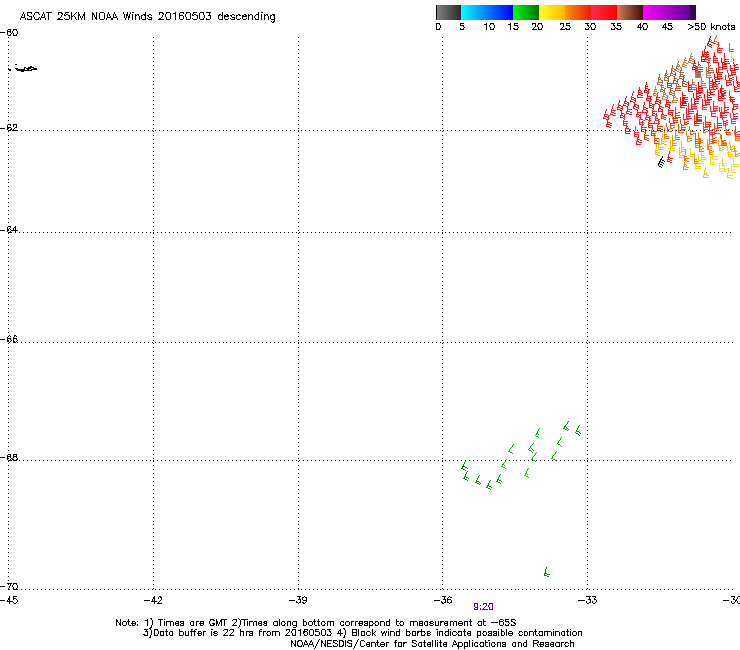The height and width of the screenshot is (650, 740).
Task: Click the -70 latitude axis label
Action: [9, 587]
